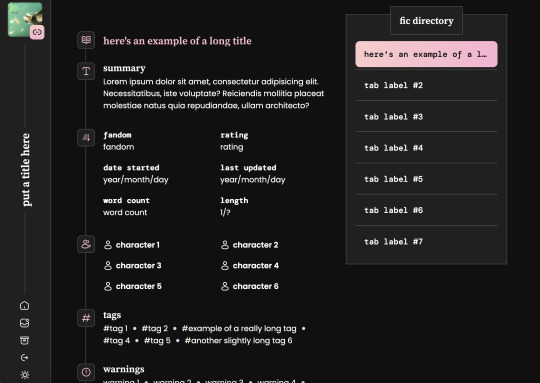Click the vertical "put a title here" text

coord(25,170)
